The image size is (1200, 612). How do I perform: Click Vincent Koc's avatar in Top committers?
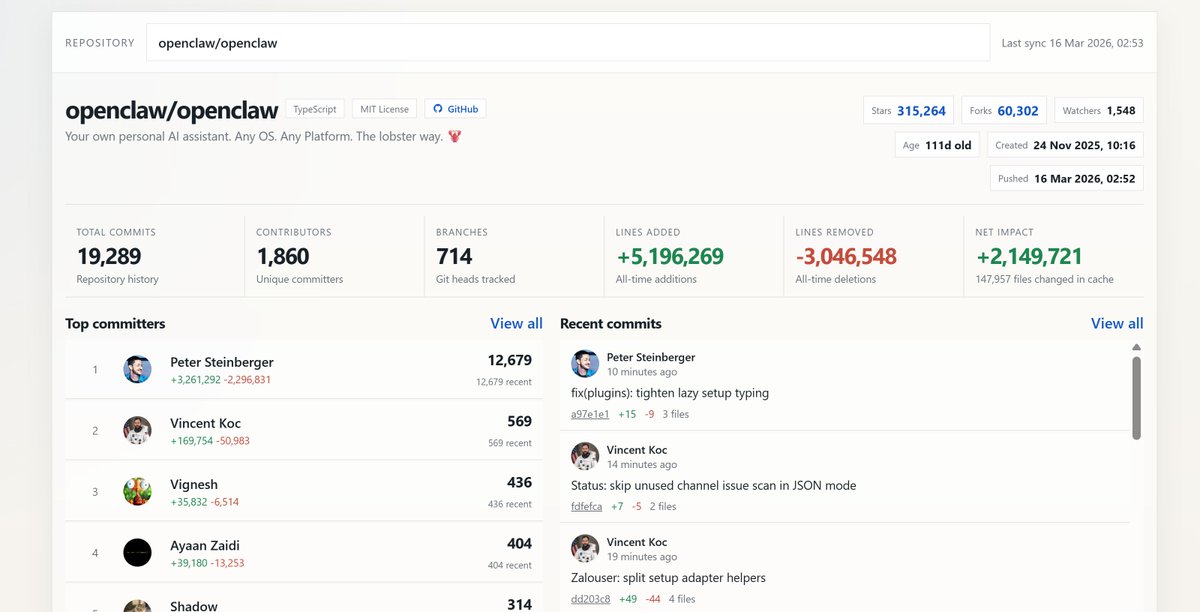coord(137,430)
